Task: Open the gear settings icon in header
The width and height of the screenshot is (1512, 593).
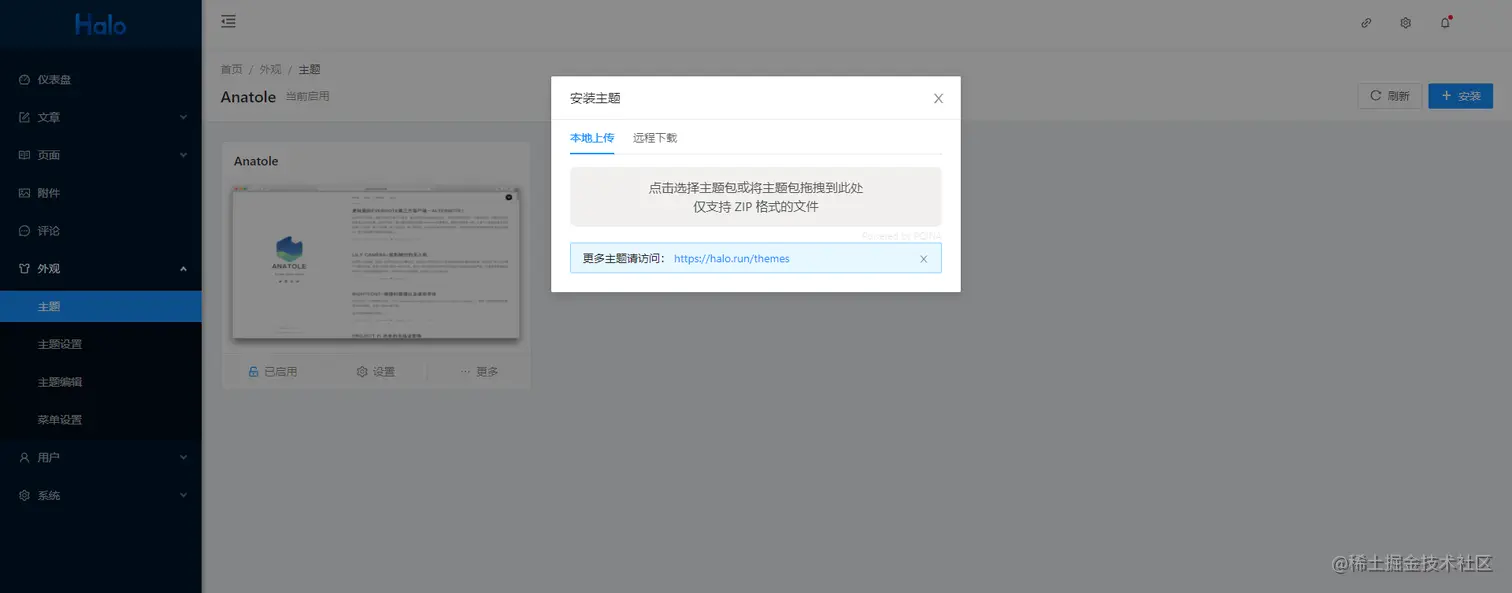Action: click(x=1405, y=23)
